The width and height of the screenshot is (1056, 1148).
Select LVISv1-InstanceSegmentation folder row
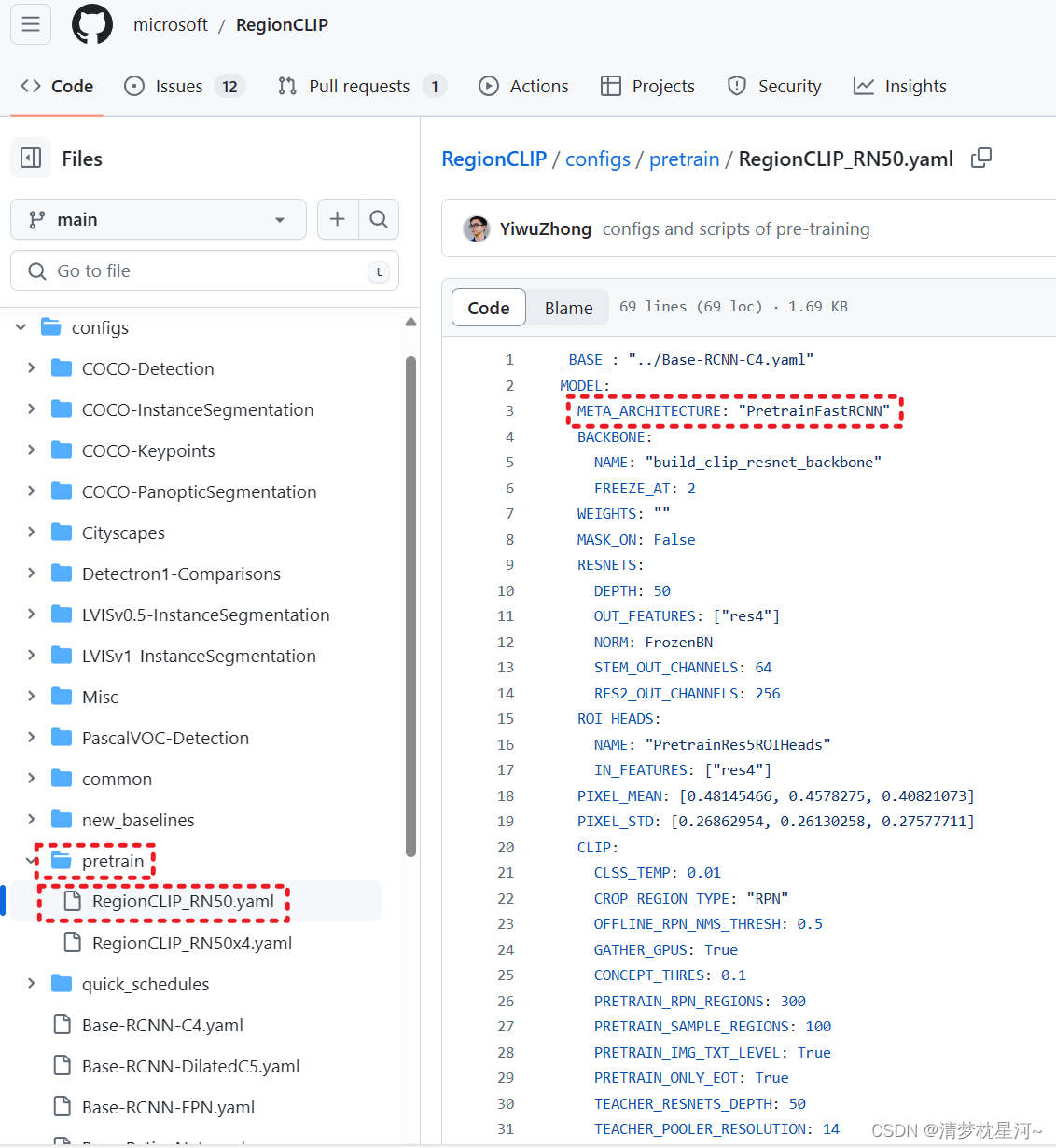[198, 656]
